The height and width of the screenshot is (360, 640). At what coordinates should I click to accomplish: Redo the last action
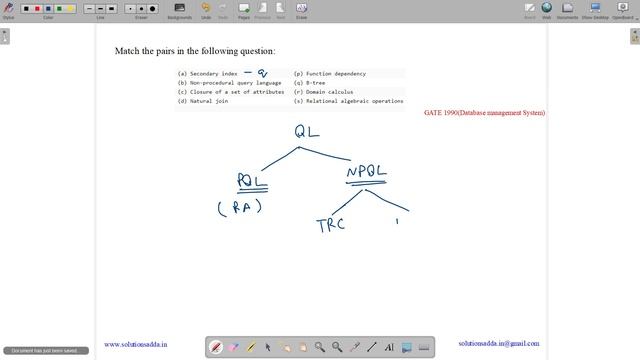click(223, 11)
